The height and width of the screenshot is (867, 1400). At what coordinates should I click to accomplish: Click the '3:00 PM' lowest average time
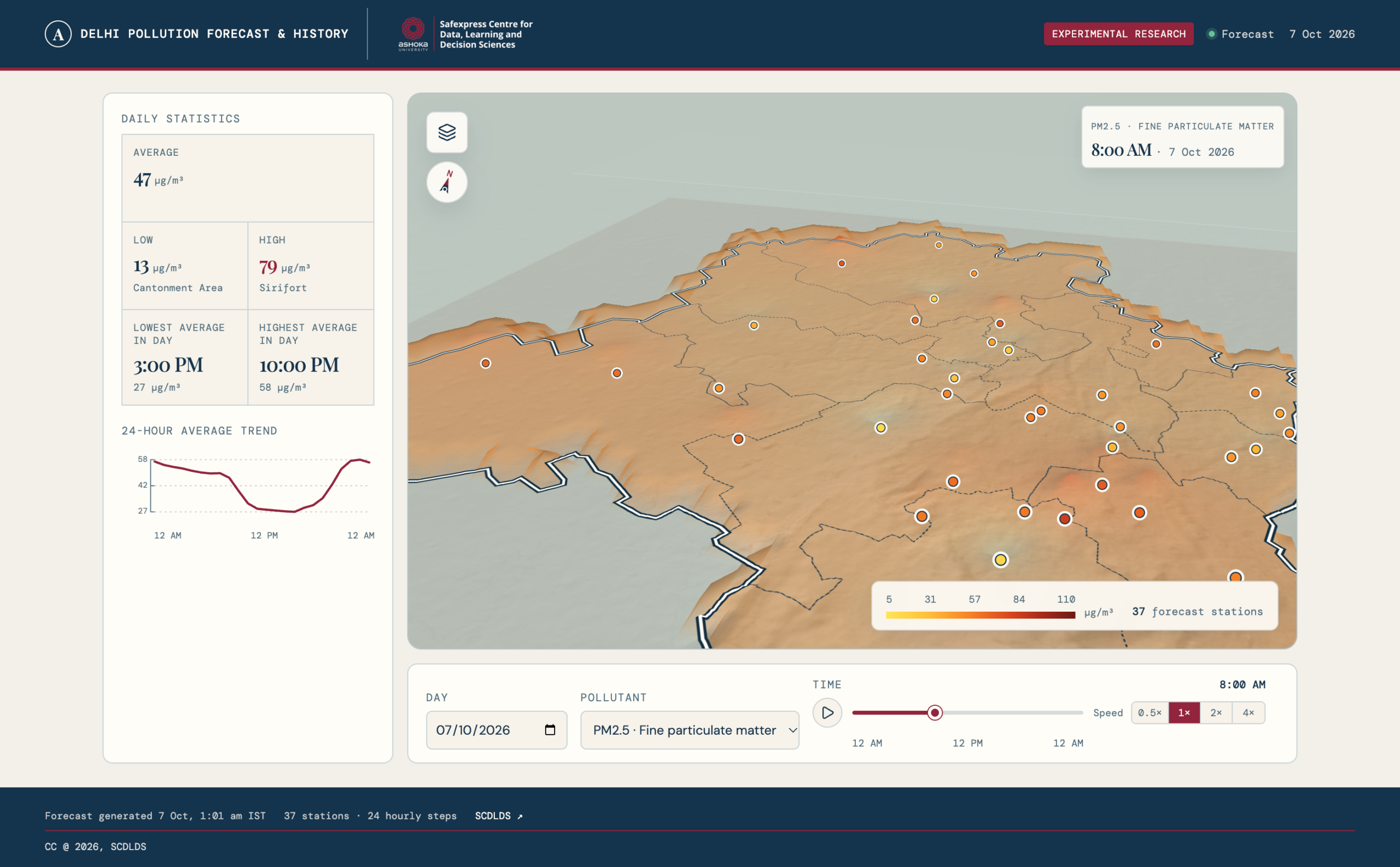[x=168, y=365]
